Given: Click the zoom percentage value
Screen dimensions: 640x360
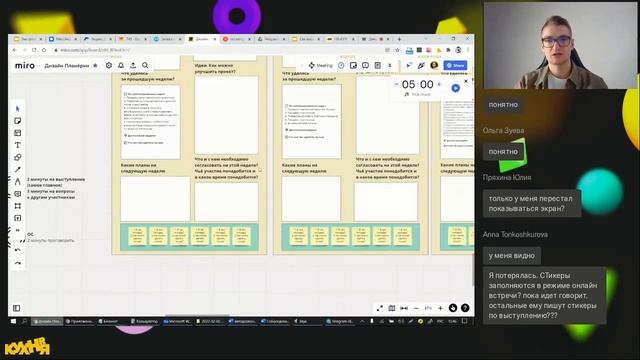Looking at the screenshot, I should click(x=428, y=309).
